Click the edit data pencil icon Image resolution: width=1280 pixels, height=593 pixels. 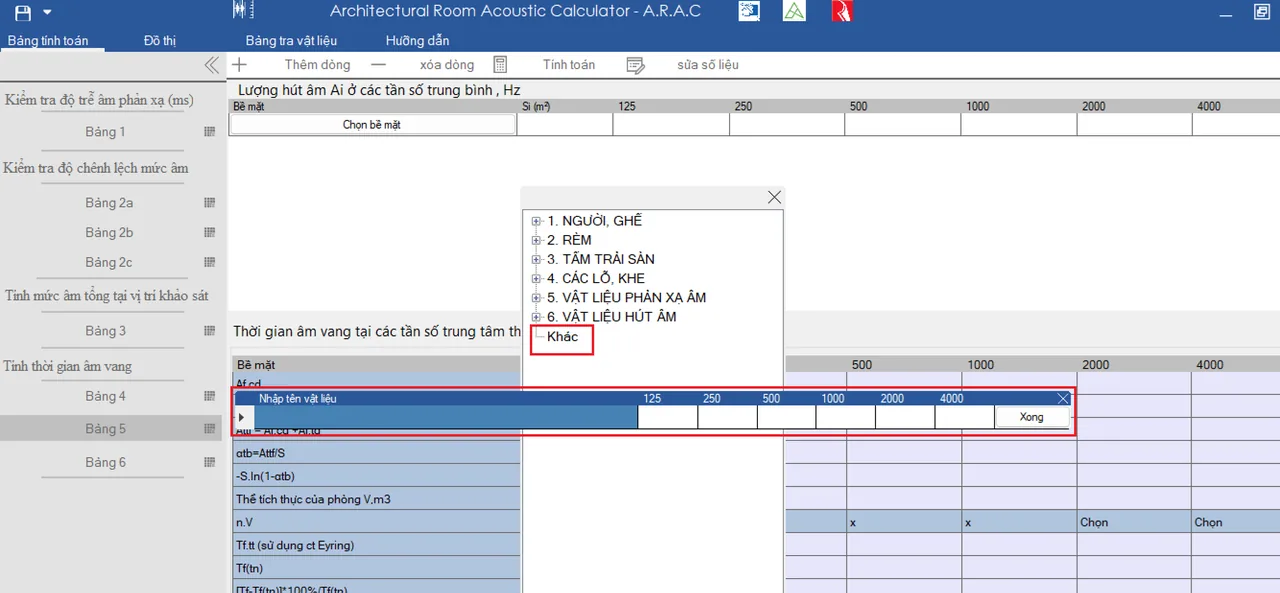tap(635, 65)
